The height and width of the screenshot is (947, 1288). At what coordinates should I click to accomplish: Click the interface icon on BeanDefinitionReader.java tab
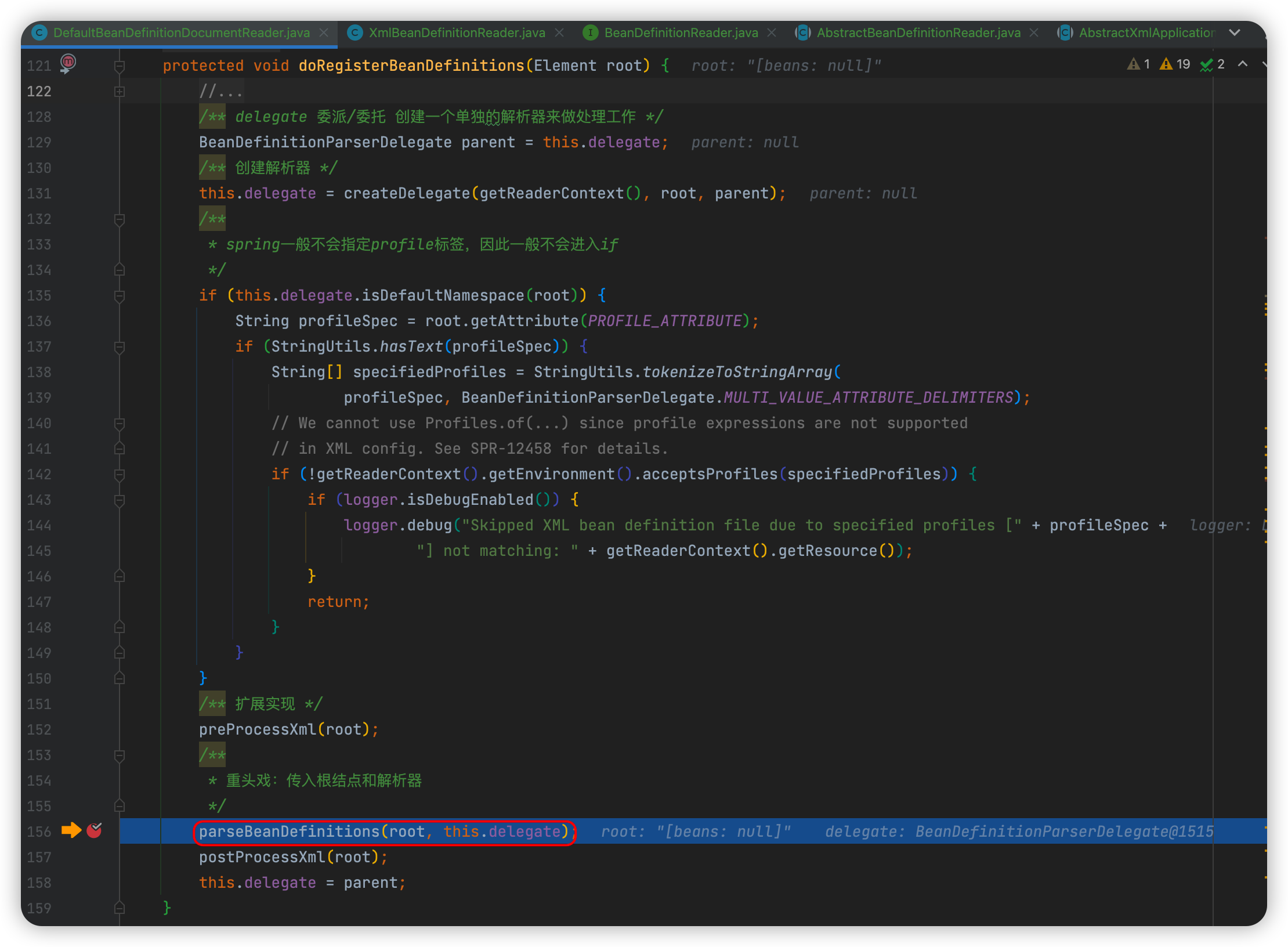point(590,32)
